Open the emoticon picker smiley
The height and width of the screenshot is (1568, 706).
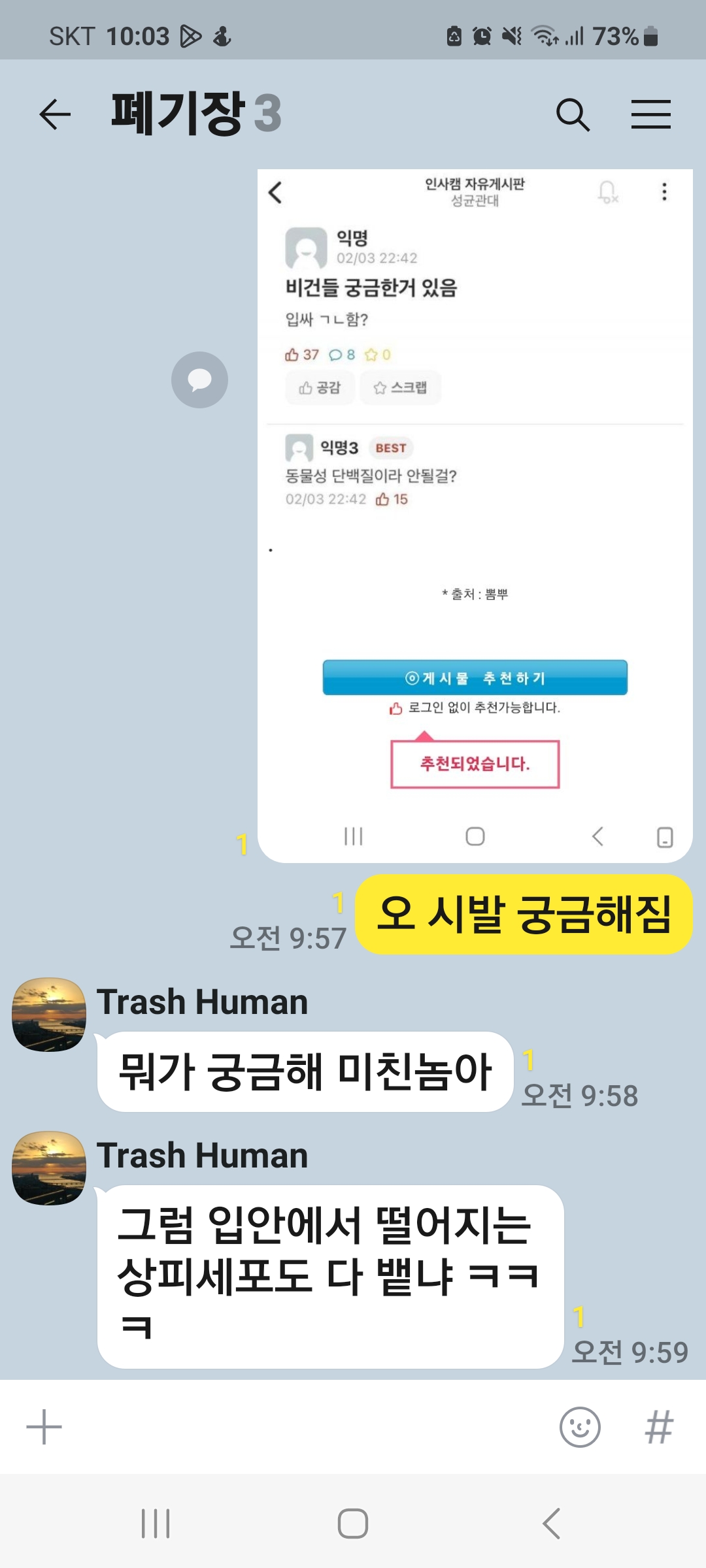[580, 1427]
